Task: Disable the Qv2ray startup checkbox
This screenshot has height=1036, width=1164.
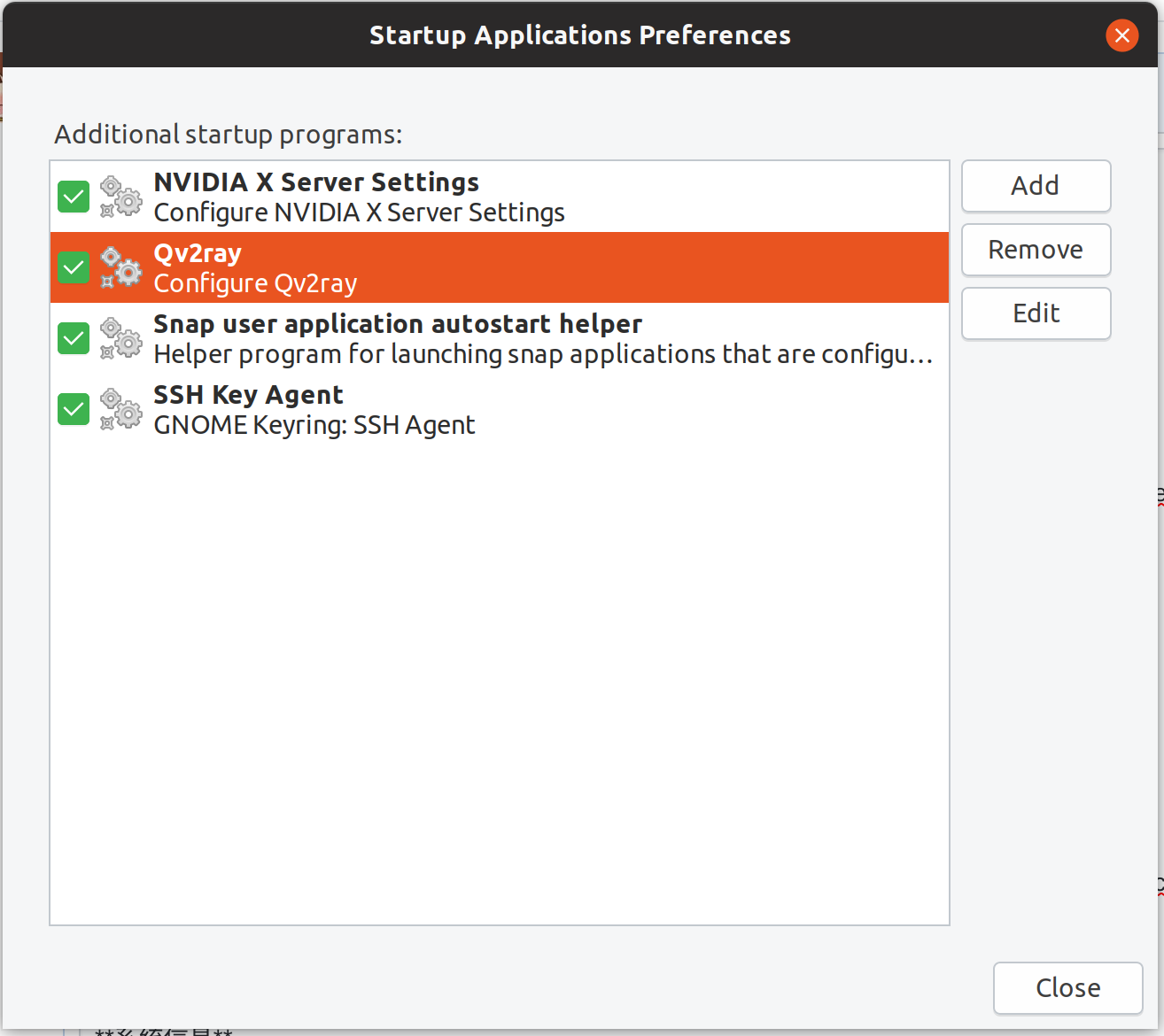Action: coord(74,267)
